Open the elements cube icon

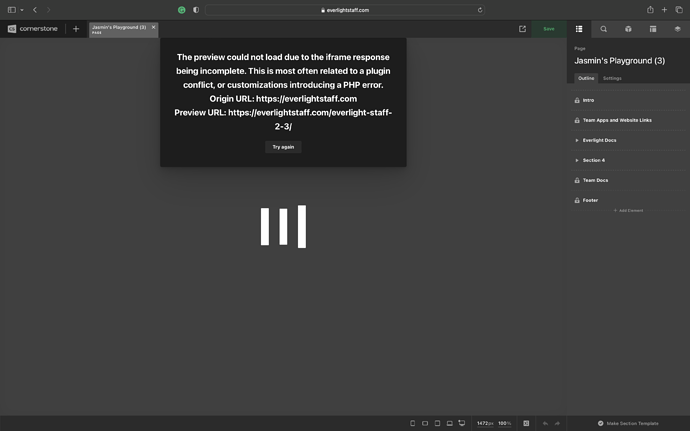tap(629, 29)
